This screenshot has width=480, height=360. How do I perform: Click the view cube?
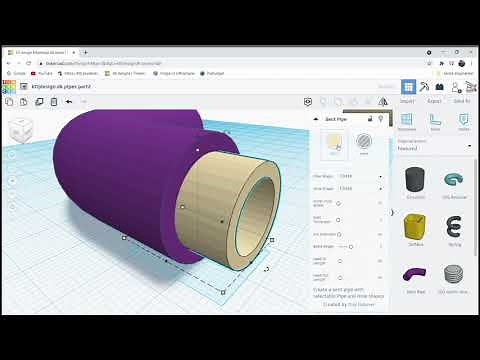point(21,130)
